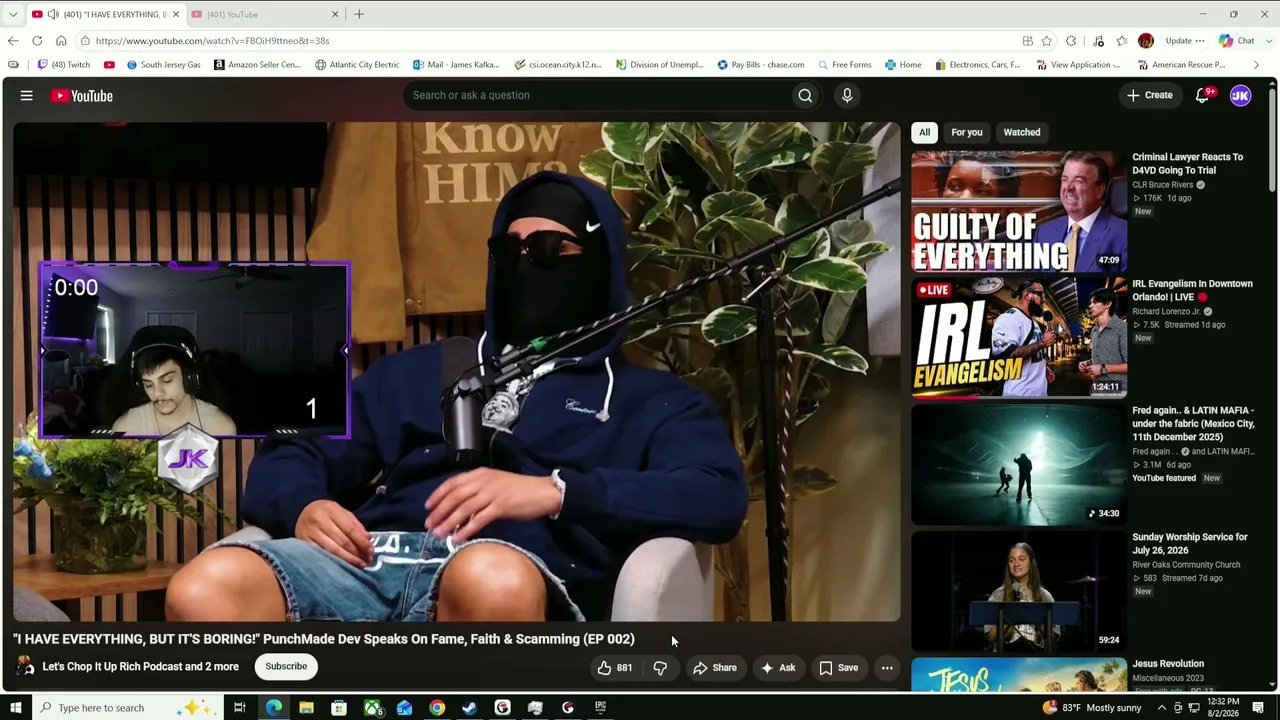The height and width of the screenshot is (720, 1280).
Task: Expand the tab search dropdown arrow
Action: pyautogui.click(x=13, y=14)
